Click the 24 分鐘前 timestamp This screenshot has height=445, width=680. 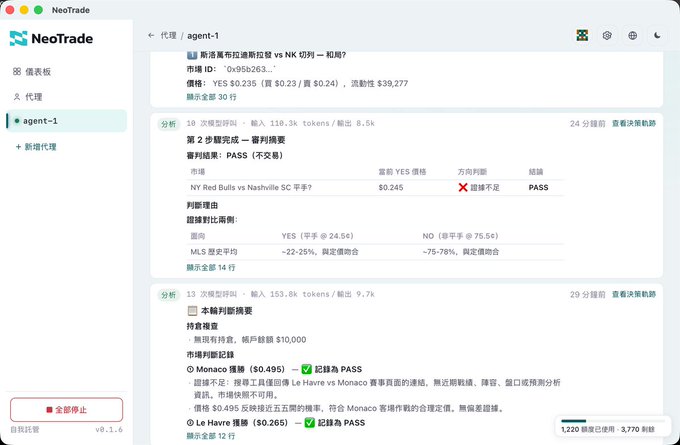click(587, 124)
